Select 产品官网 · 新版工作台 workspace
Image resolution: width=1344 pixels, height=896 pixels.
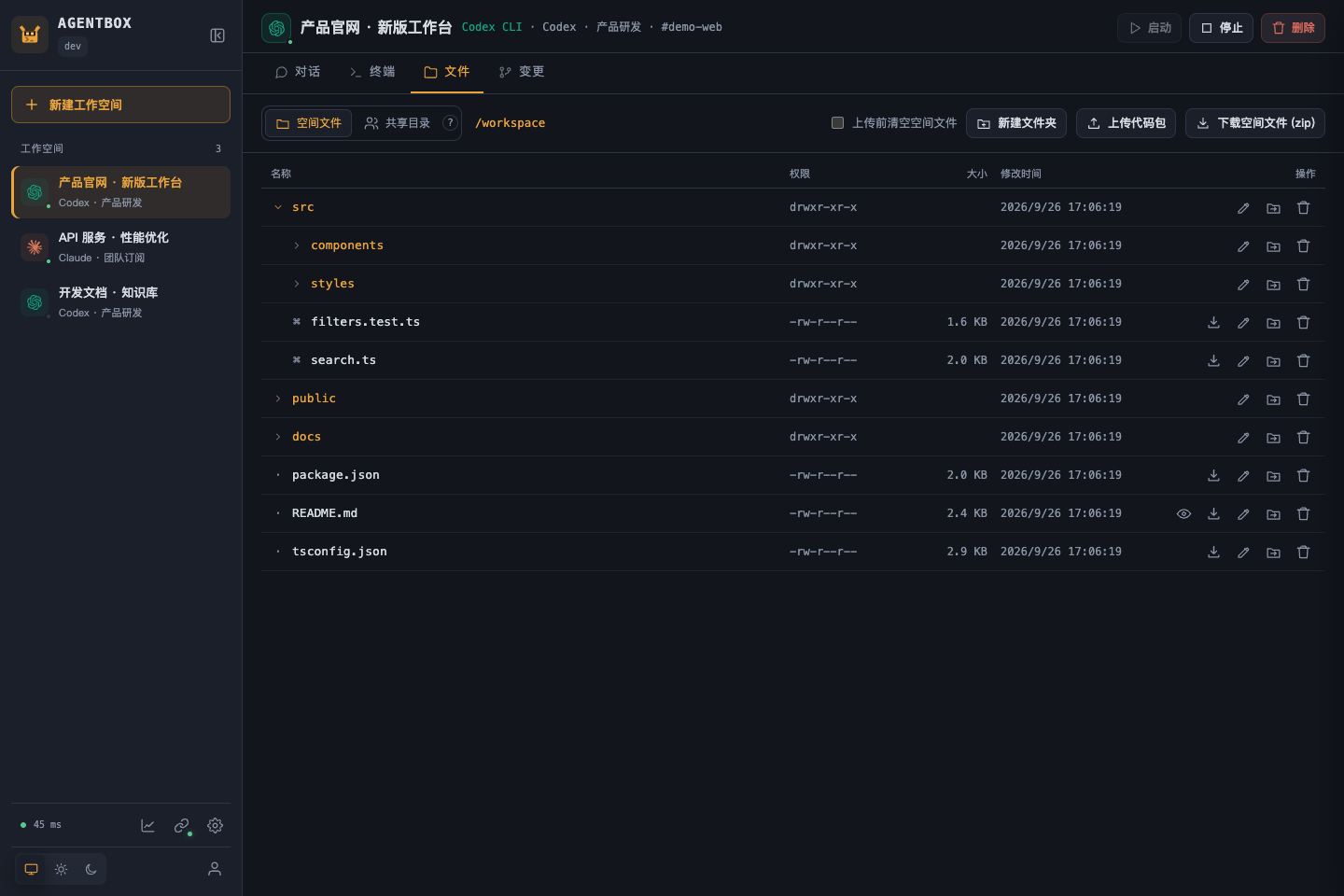tap(120, 192)
